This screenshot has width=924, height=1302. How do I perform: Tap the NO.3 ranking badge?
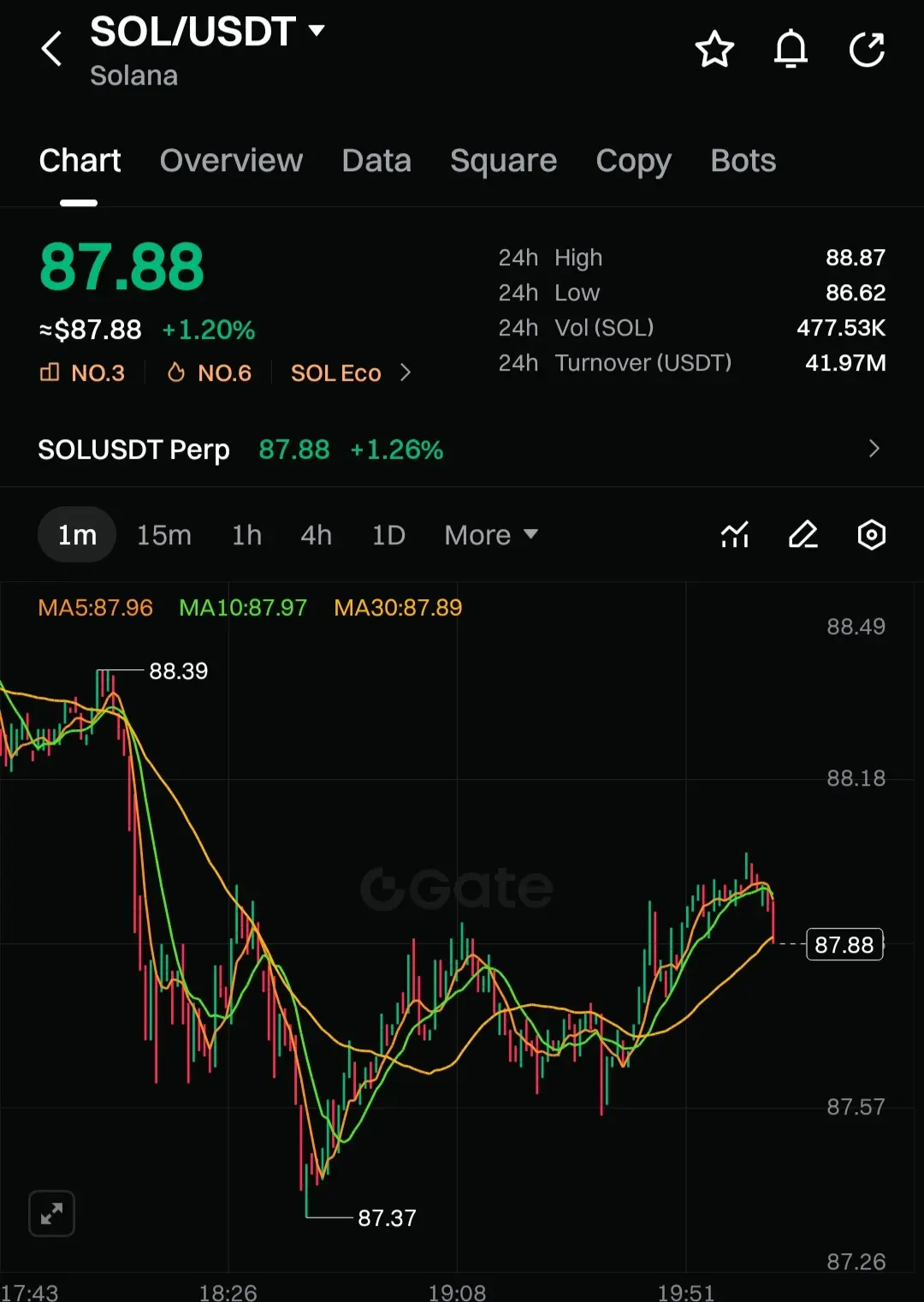[x=83, y=373]
